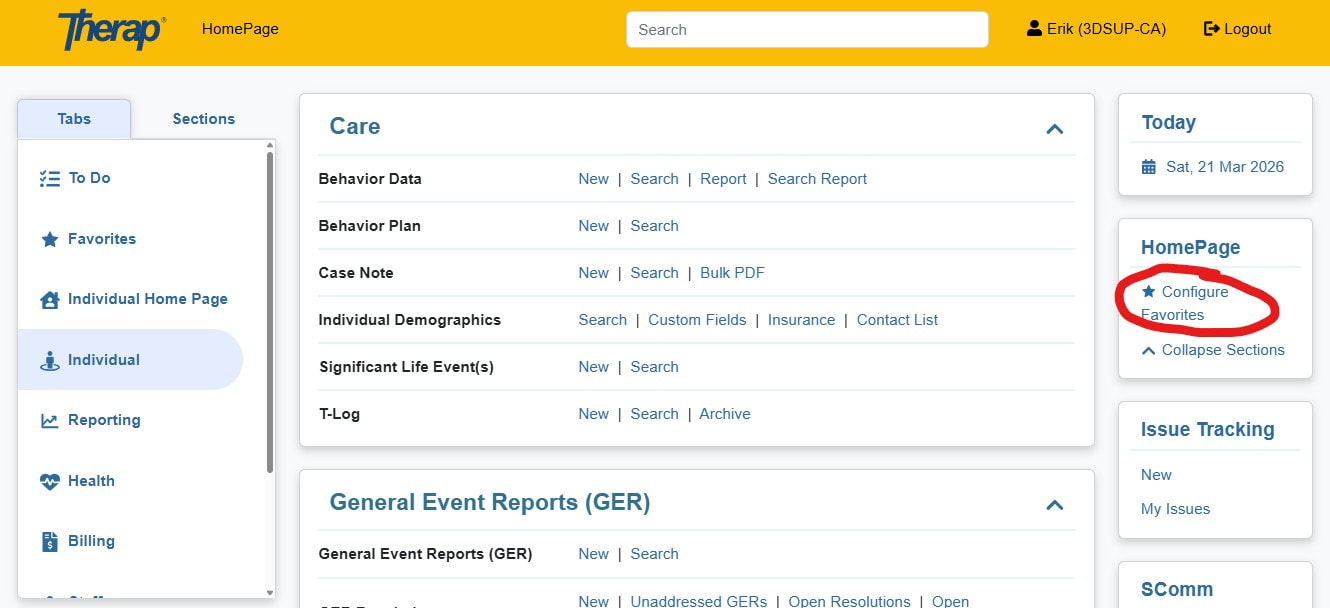Click the Logout button
The height and width of the screenshot is (608, 1330).
tap(1237, 29)
